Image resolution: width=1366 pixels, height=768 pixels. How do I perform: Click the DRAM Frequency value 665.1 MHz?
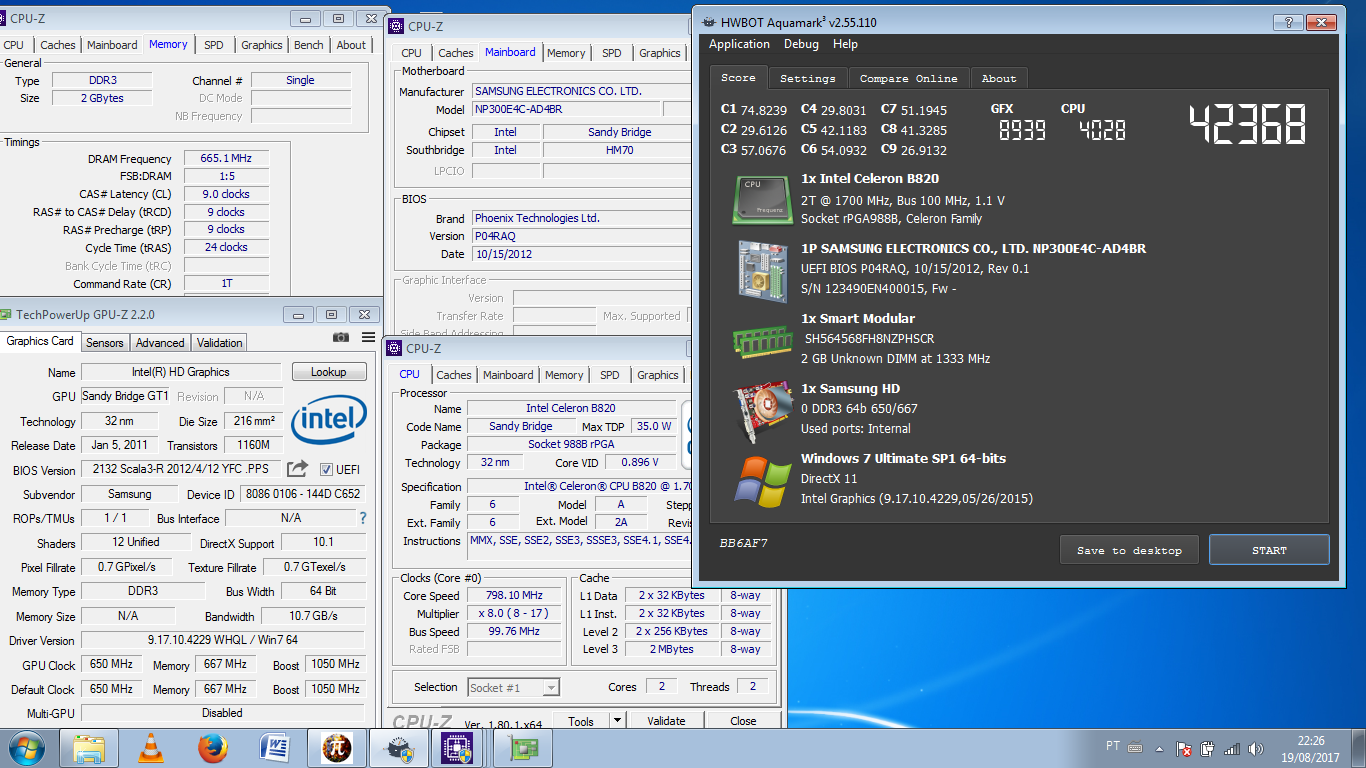pyautogui.click(x=225, y=158)
